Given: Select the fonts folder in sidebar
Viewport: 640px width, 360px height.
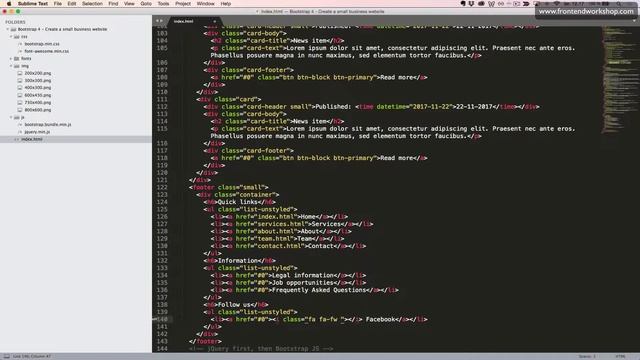Looking at the screenshot, I should tap(26, 59).
